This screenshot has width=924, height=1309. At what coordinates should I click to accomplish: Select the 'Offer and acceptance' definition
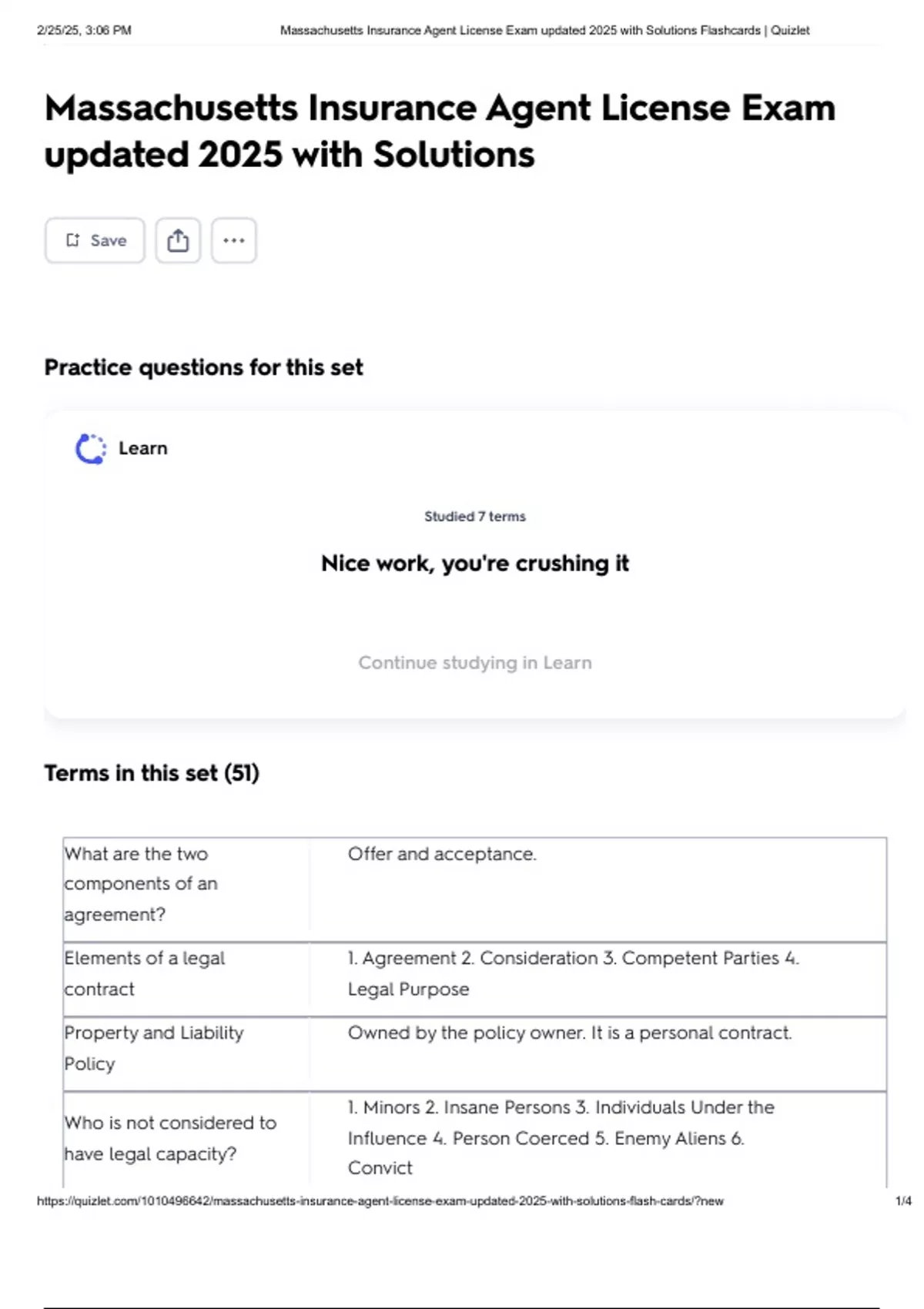442,854
